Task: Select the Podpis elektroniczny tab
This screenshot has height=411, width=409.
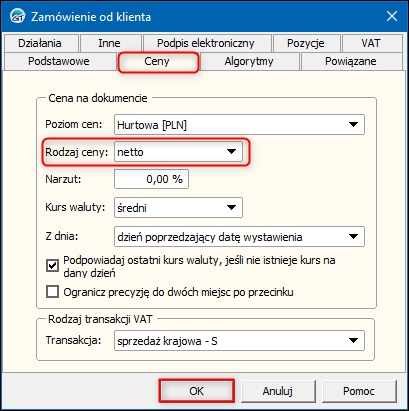Action: [206, 43]
